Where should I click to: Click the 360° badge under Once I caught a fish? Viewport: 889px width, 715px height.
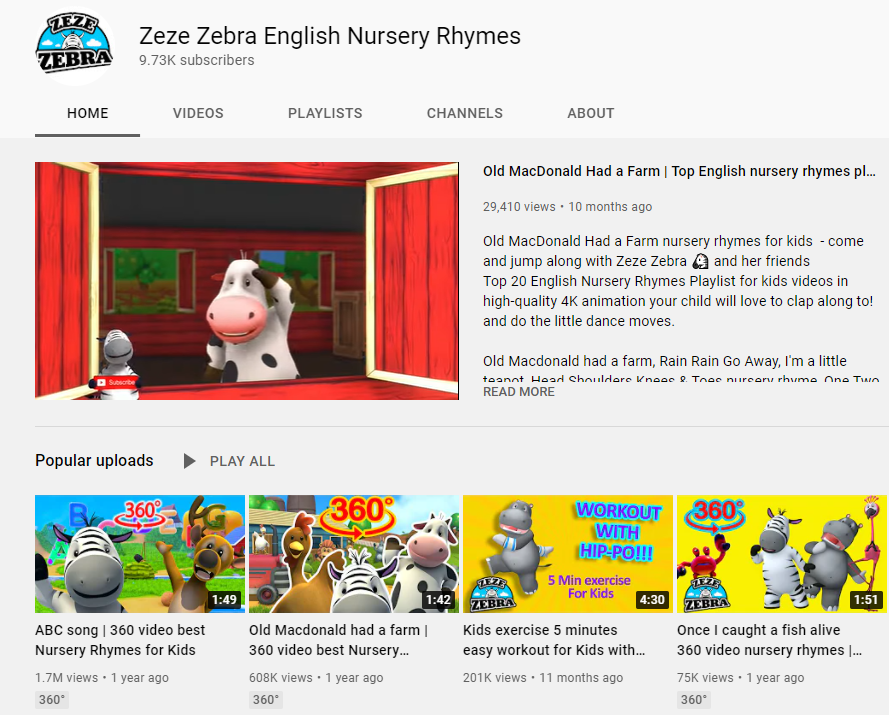694,700
